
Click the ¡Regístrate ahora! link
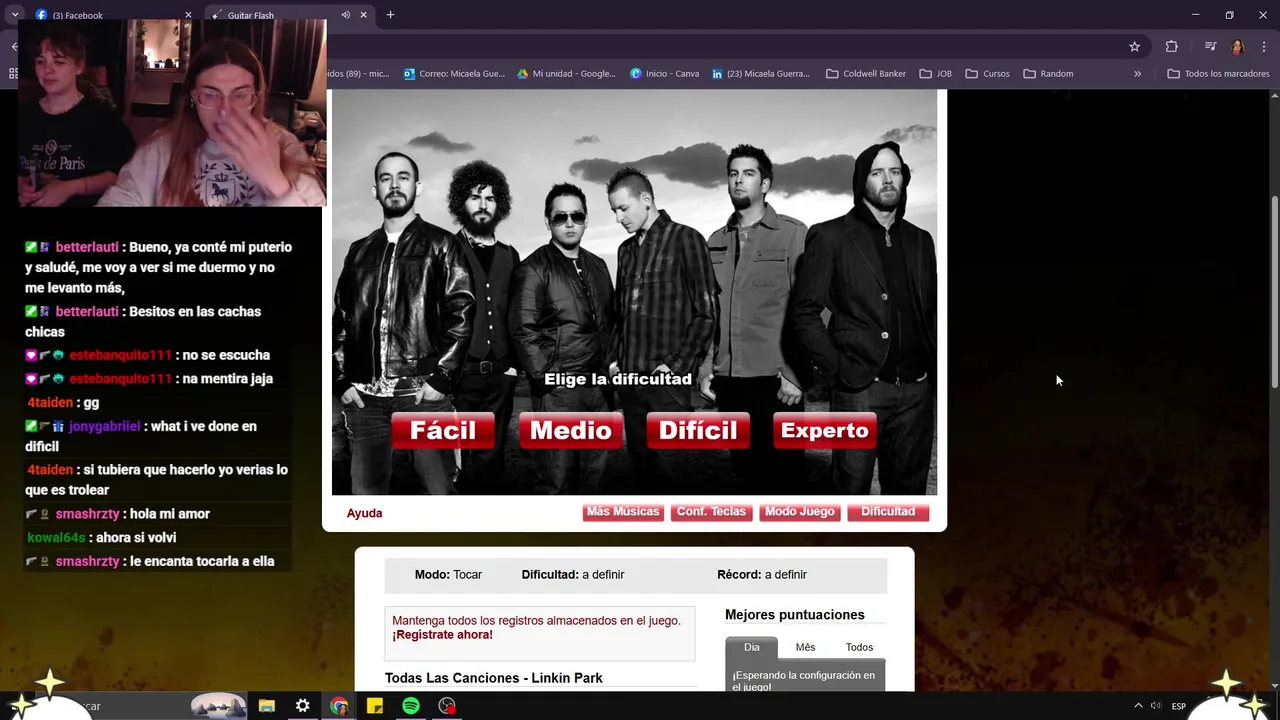442,635
